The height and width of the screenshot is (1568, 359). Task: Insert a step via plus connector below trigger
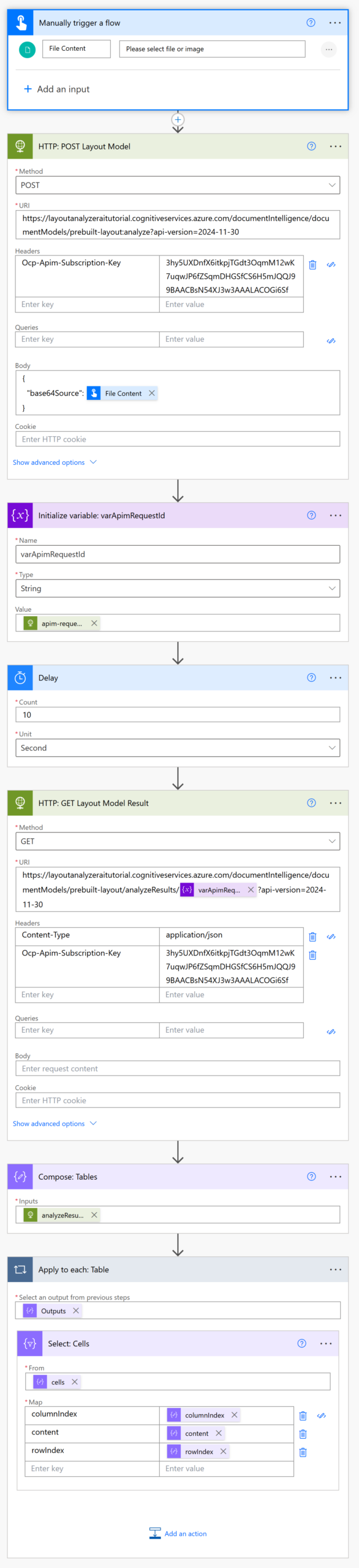(x=178, y=119)
